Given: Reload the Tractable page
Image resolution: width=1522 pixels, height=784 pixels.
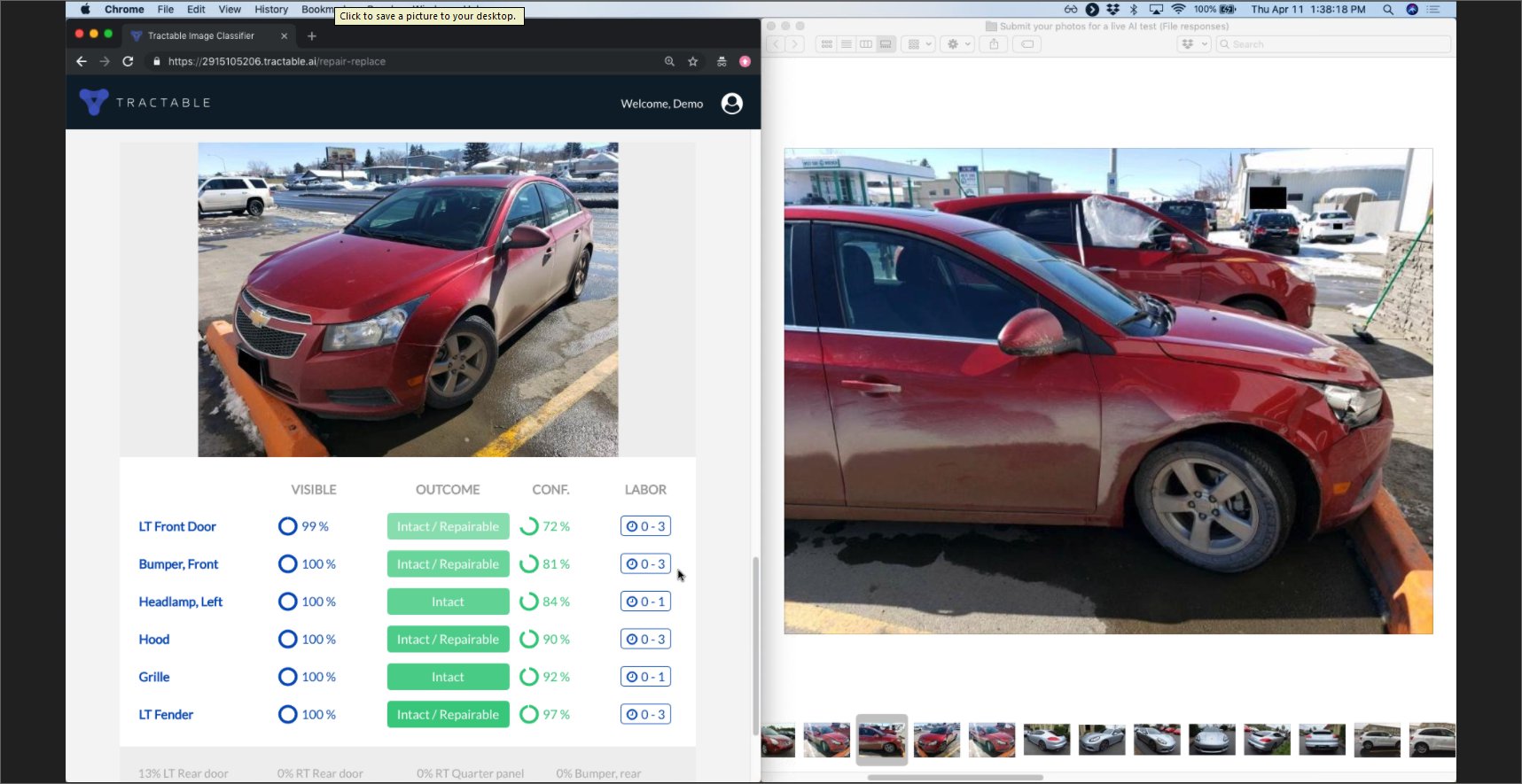Looking at the screenshot, I should [x=128, y=61].
